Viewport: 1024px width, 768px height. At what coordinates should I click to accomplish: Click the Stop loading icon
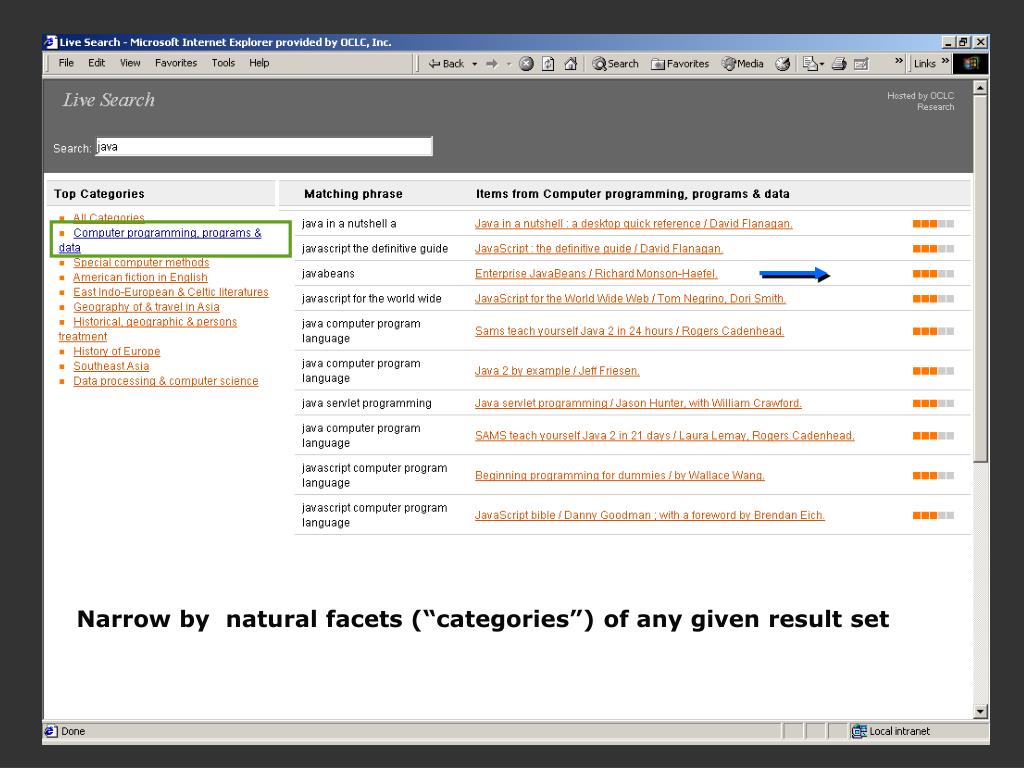526,63
